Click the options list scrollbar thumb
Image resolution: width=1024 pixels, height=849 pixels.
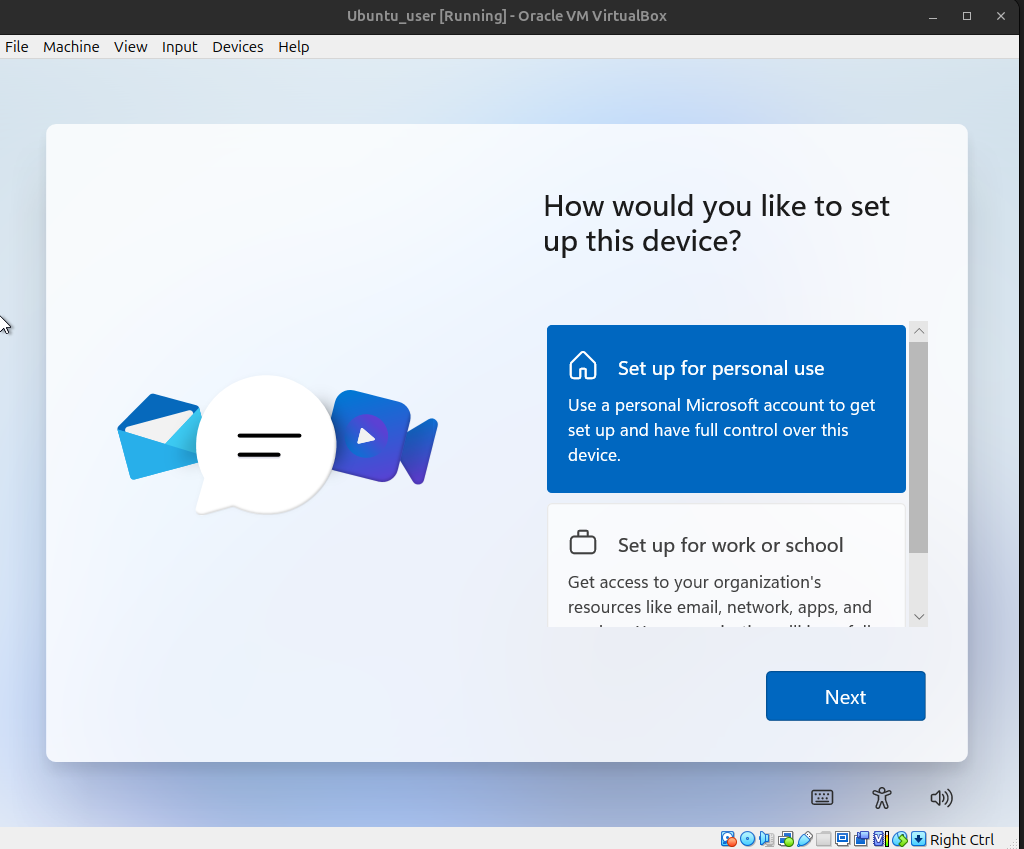coord(919,447)
